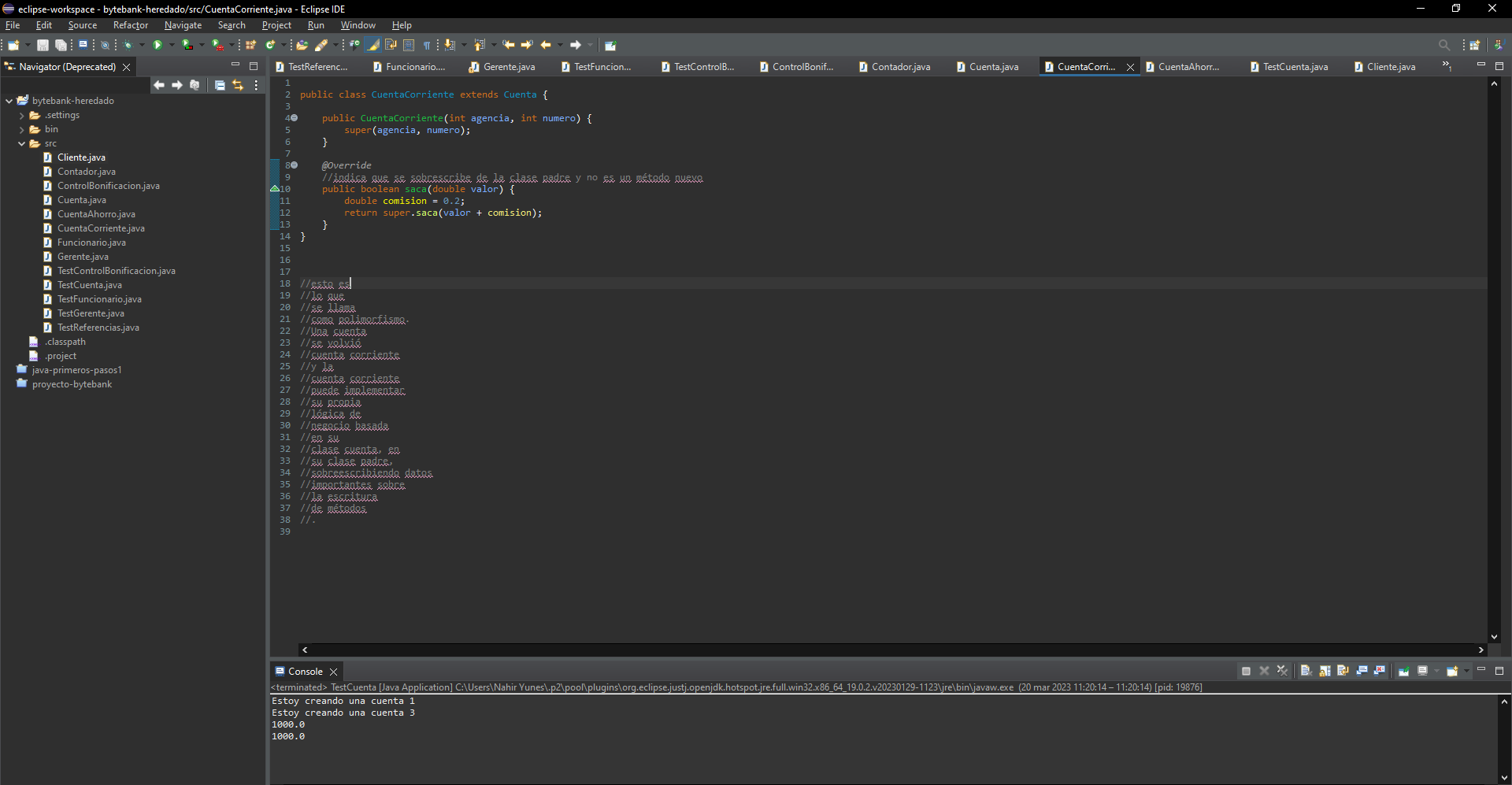1512x785 pixels.
Task: Show hidden editor tabs list chevron
Action: point(1447,65)
